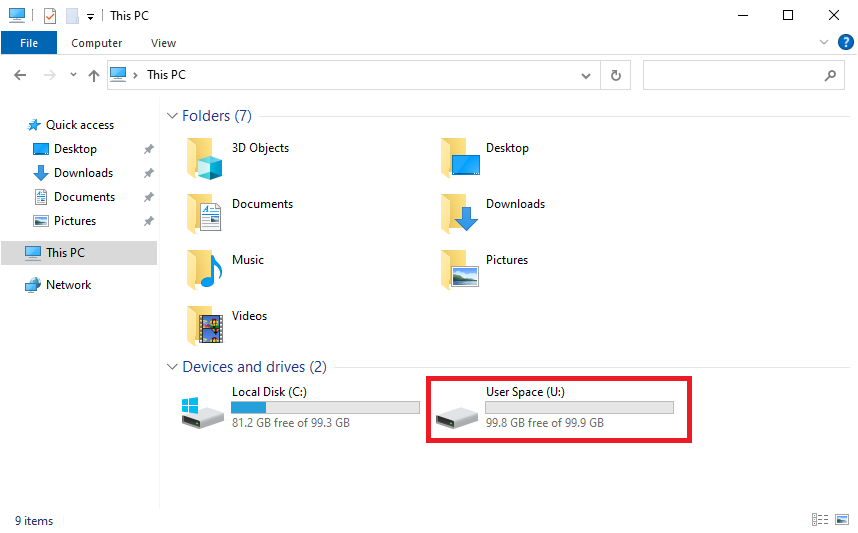Click the Videos folder label

[x=250, y=316]
